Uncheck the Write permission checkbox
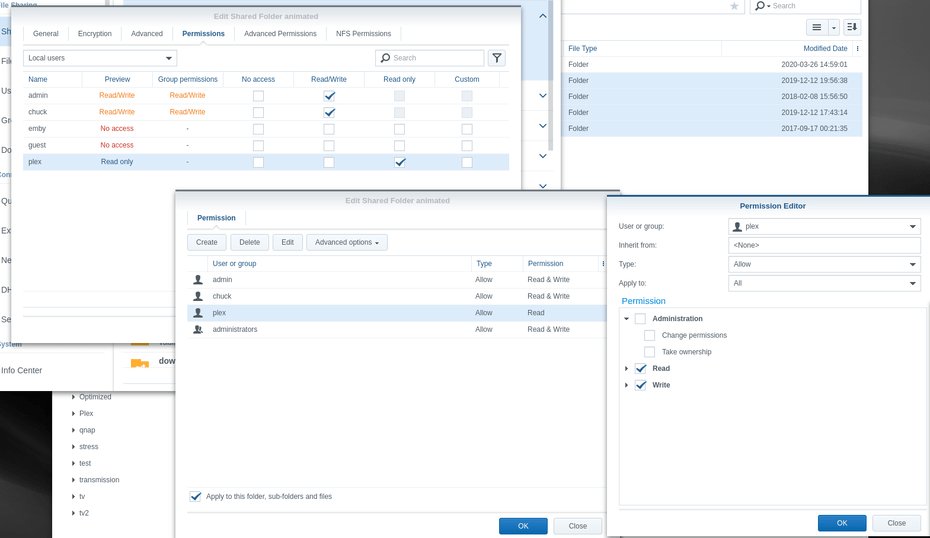This screenshot has height=538, width=930. pos(641,385)
